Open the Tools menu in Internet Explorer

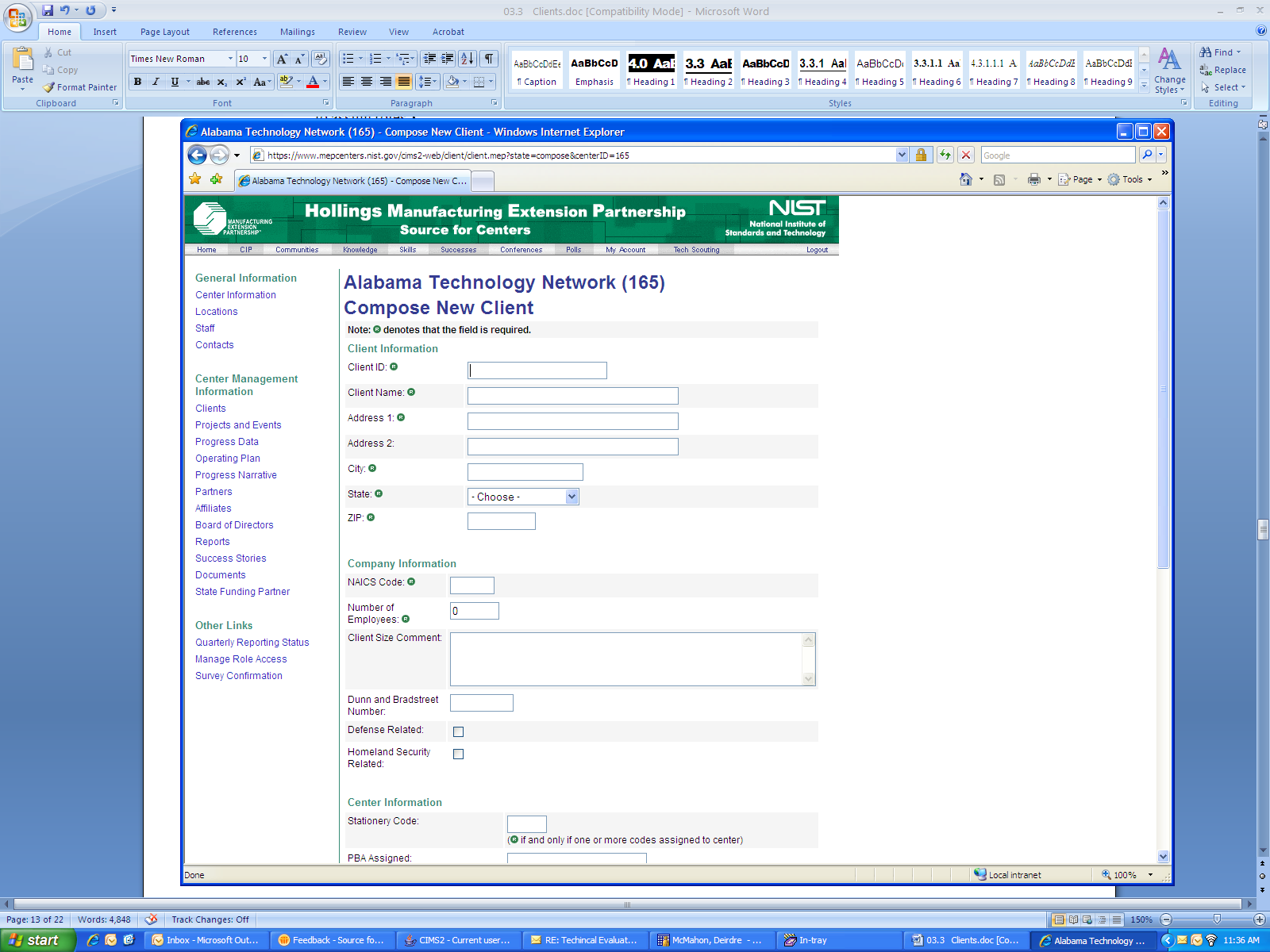pyautogui.click(x=1130, y=179)
